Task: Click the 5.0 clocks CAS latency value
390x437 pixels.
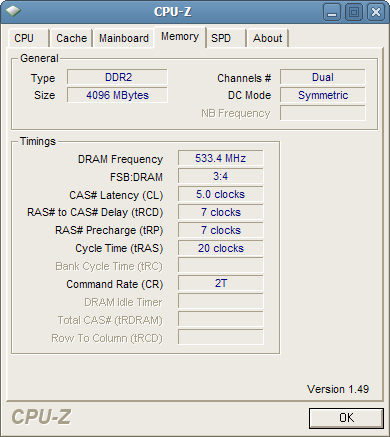Action: pos(220,194)
